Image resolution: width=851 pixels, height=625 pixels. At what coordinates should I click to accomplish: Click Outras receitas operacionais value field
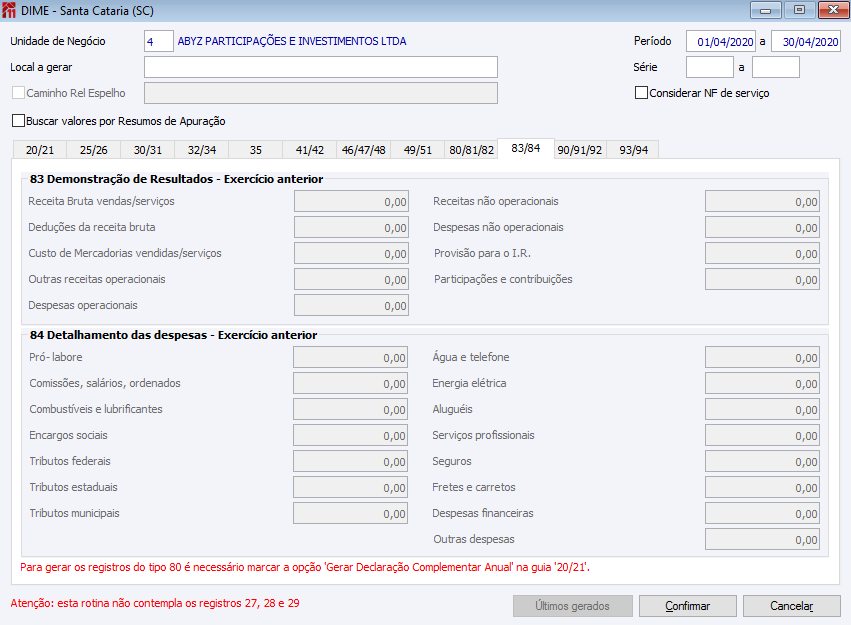coord(351,279)
